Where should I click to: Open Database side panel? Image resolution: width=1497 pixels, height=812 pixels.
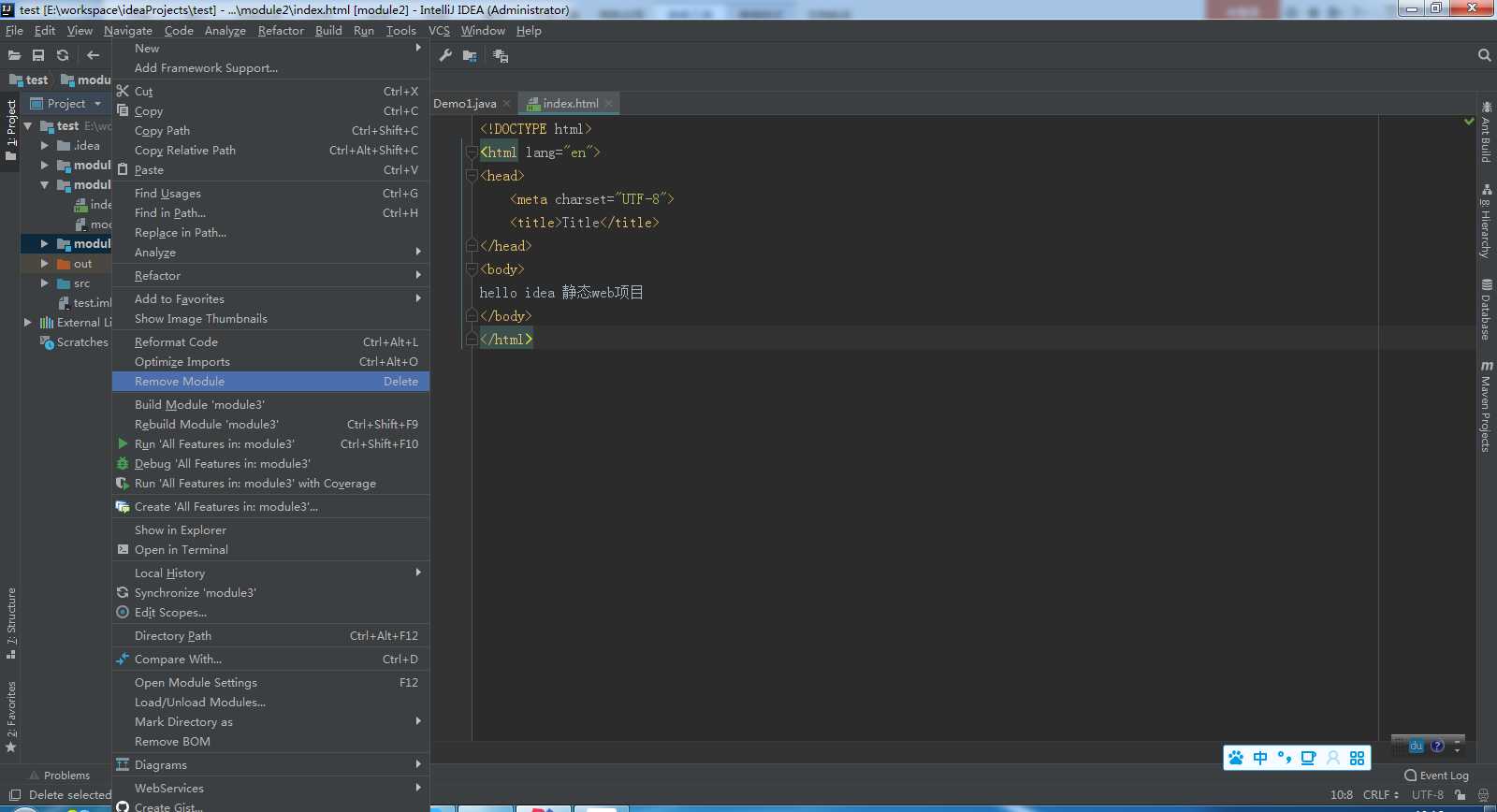(x=1486, y=309)
